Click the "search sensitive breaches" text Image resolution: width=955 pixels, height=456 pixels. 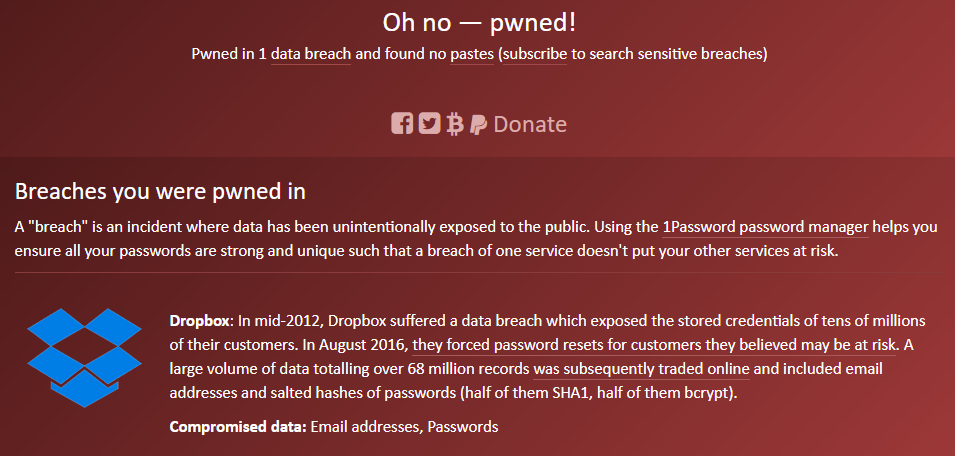(677, 52)
